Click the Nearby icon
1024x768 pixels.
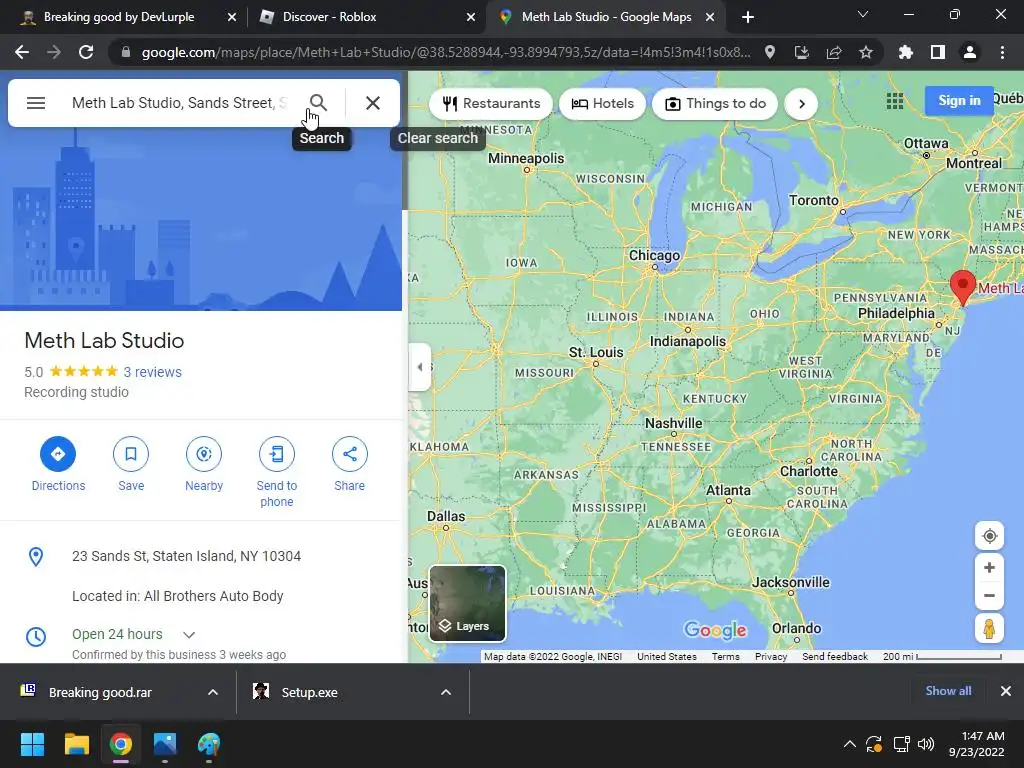204,454
